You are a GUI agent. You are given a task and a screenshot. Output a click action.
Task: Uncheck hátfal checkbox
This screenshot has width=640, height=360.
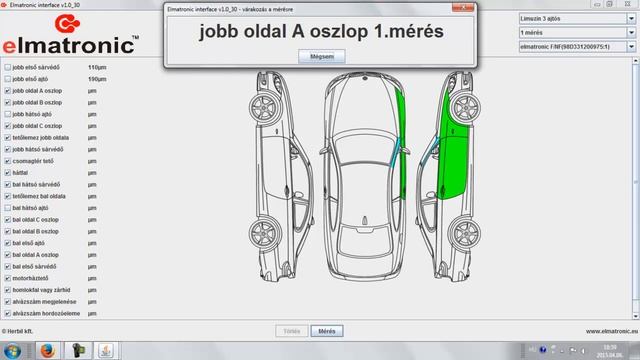[7, 173]
